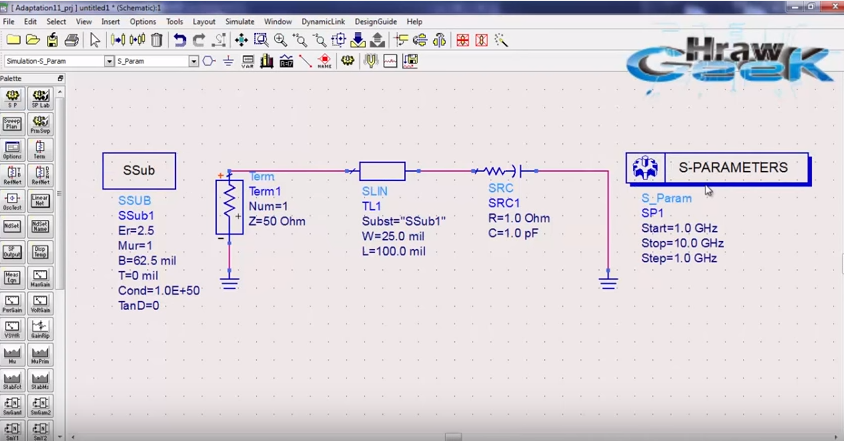This screenshot has width=844, height=441.
Task: Place the Meas Eqn palette item
Action: (x=12, y=277)
